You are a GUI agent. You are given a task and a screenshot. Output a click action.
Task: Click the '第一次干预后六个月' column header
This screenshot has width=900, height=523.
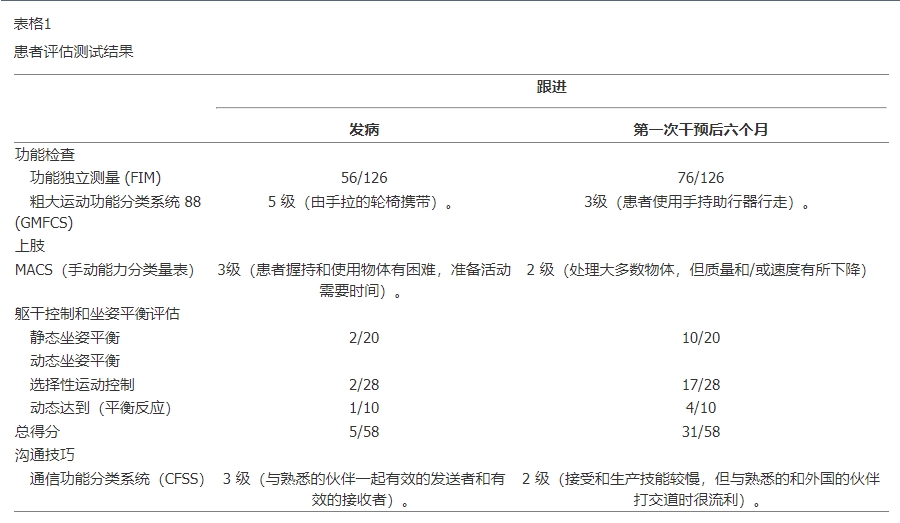point(700,130)
